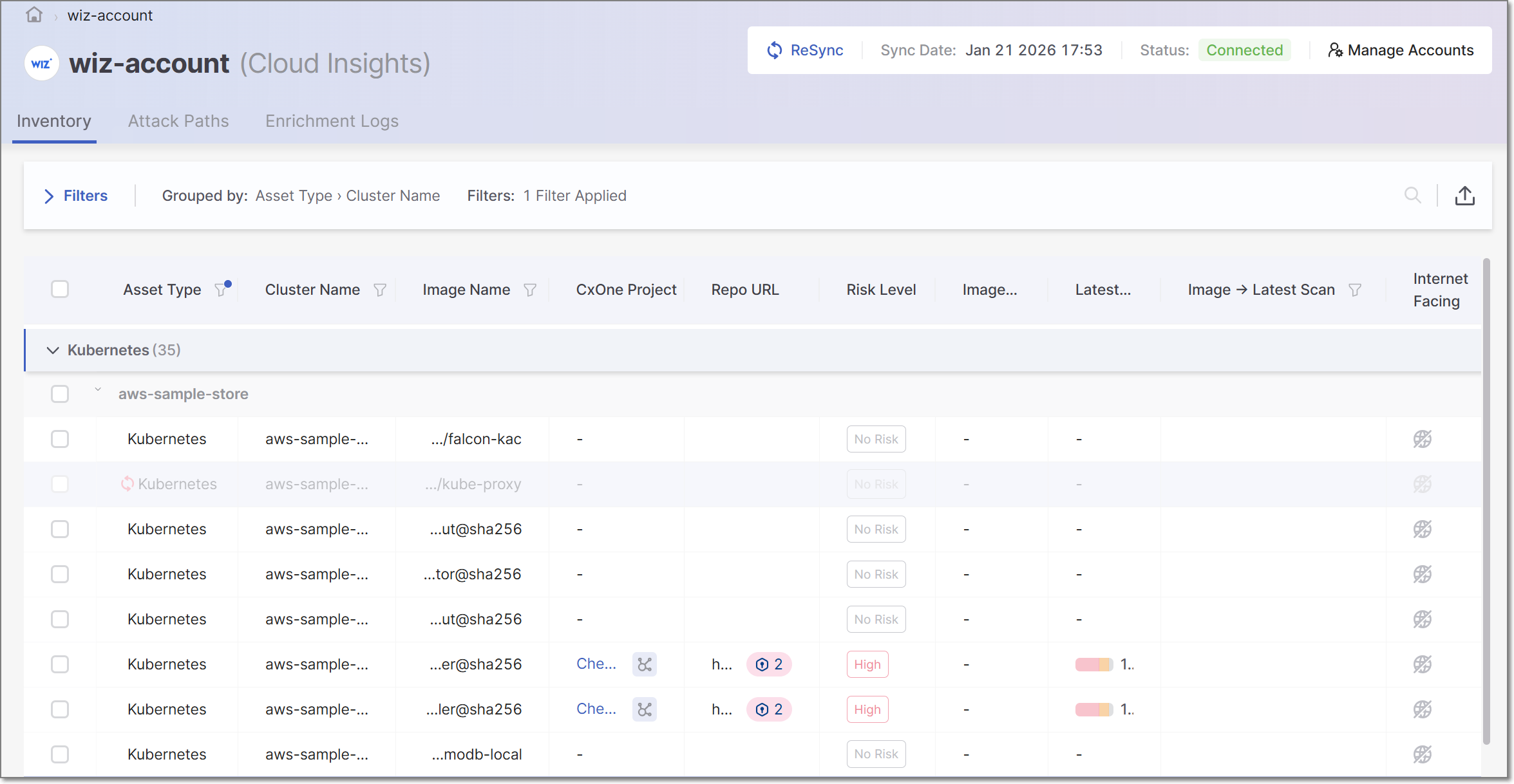Screen dimensions: 1514x784
Task: Open the Image Name column filter
Action: pos(529,290)
